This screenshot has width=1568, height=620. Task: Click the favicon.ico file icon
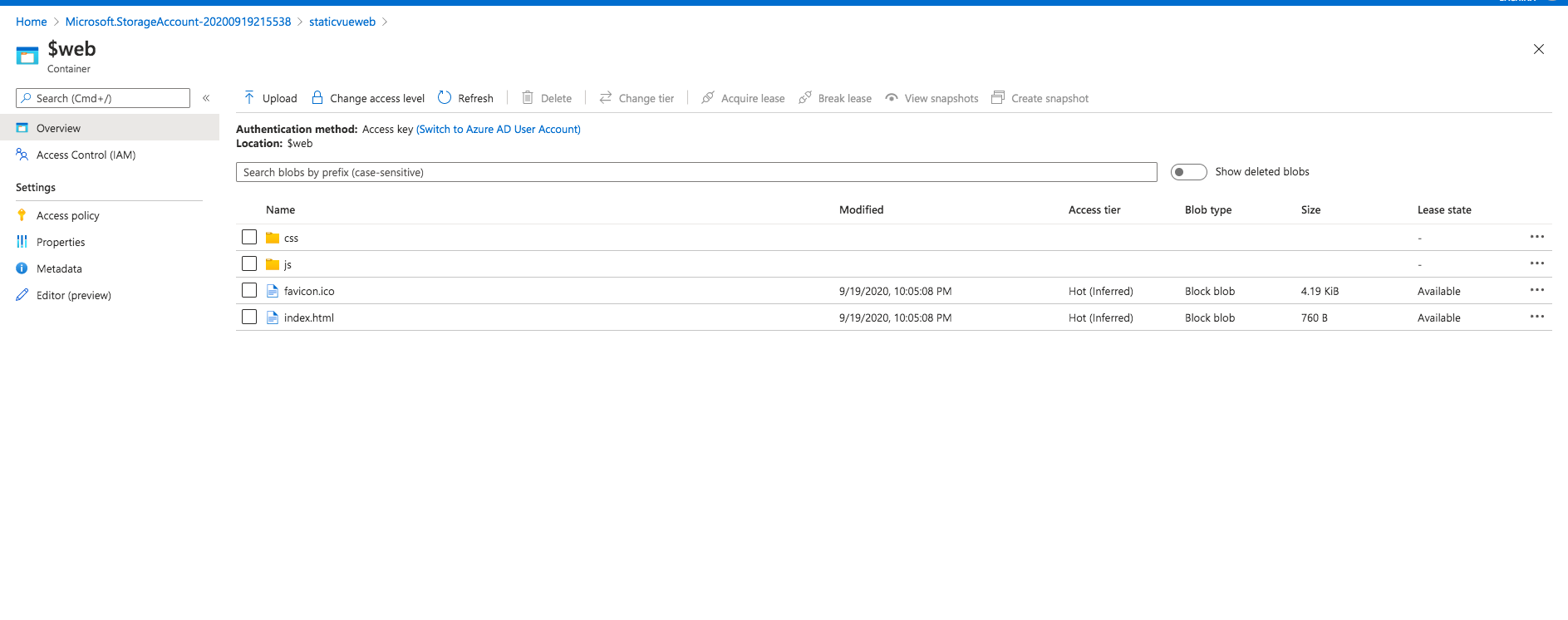coord(273,291)
